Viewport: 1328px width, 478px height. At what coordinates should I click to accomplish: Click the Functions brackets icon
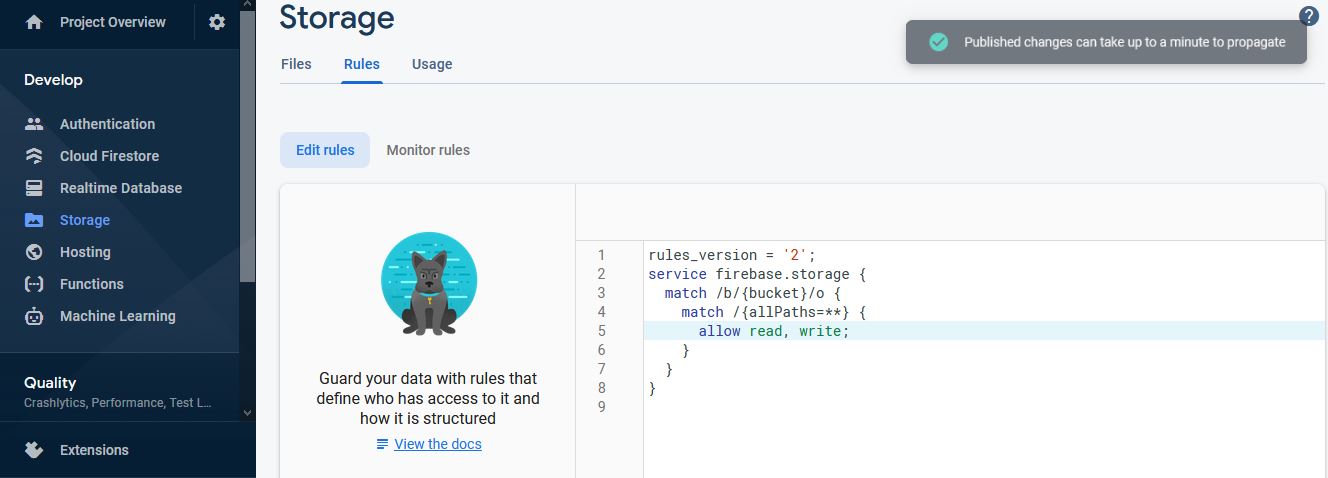pos(34,284)
